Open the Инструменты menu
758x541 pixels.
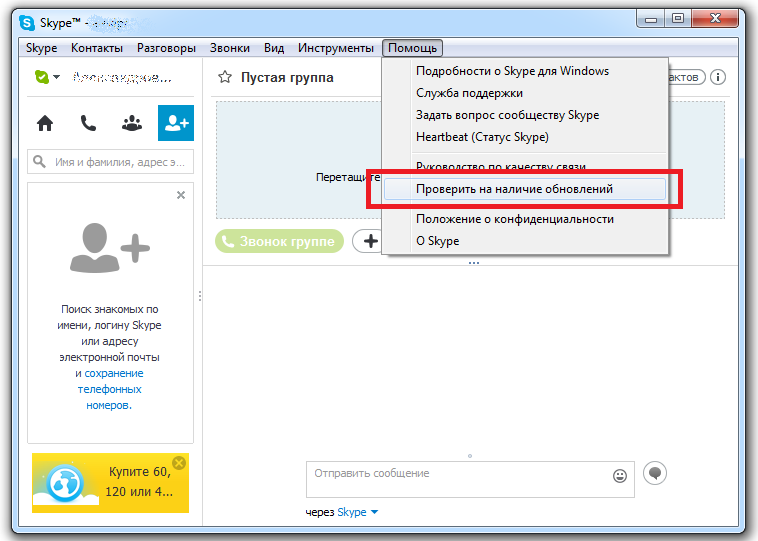(x=335, y=48)
